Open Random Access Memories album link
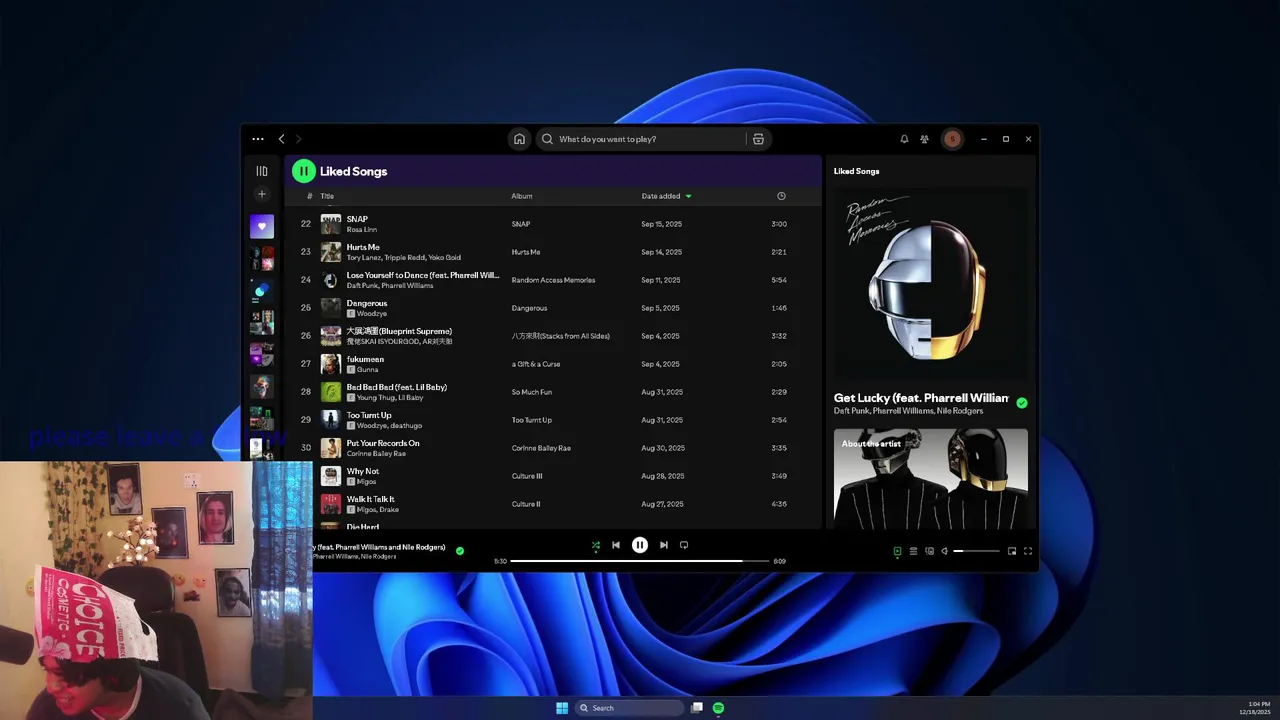This screenshot has height=720, width=1280. click(553, 280)
